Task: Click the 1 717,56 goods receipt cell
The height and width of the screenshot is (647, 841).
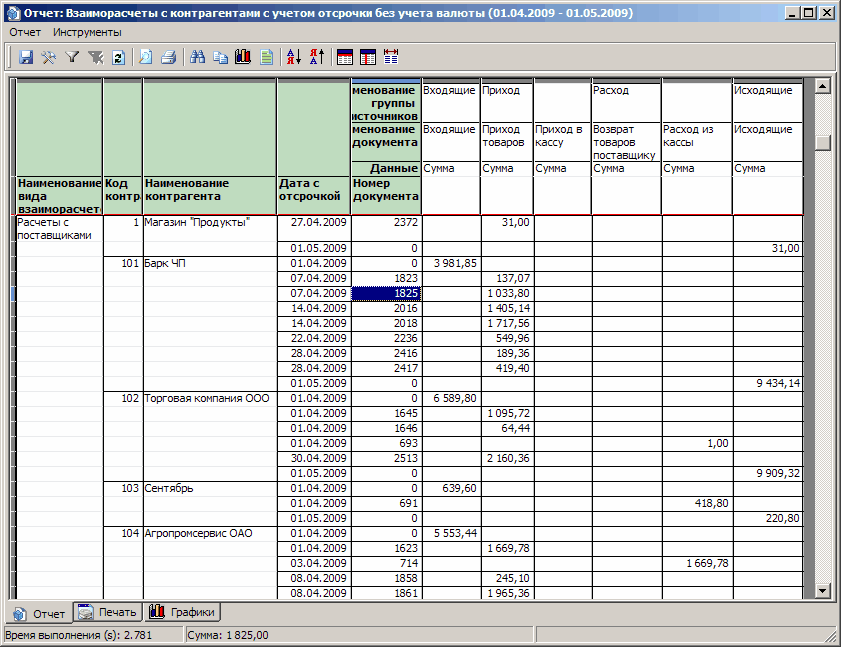Action: tap(507, 324)
